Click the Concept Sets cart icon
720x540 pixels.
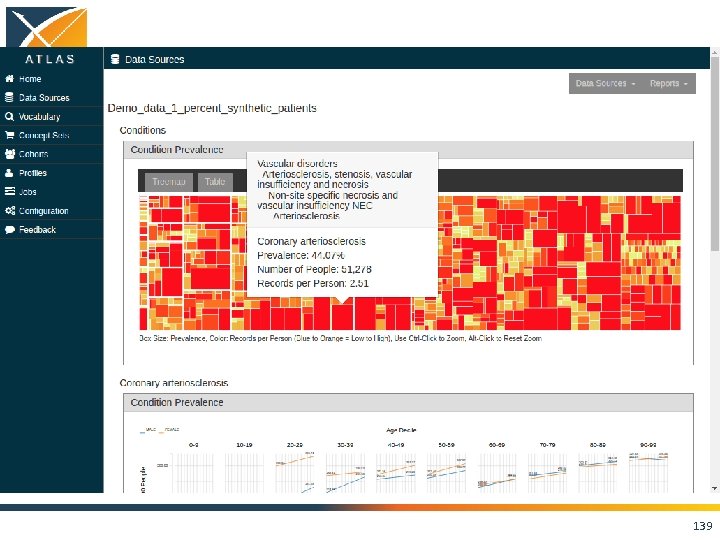coord(9,135)
